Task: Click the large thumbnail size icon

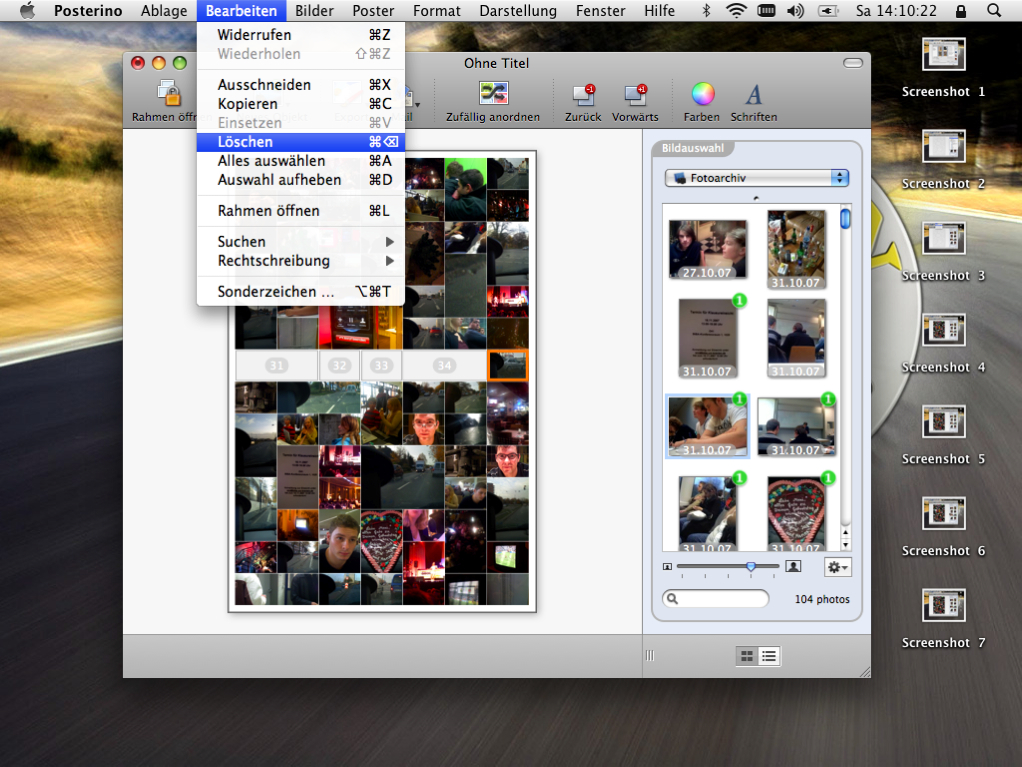Action: tap(793, 566)
